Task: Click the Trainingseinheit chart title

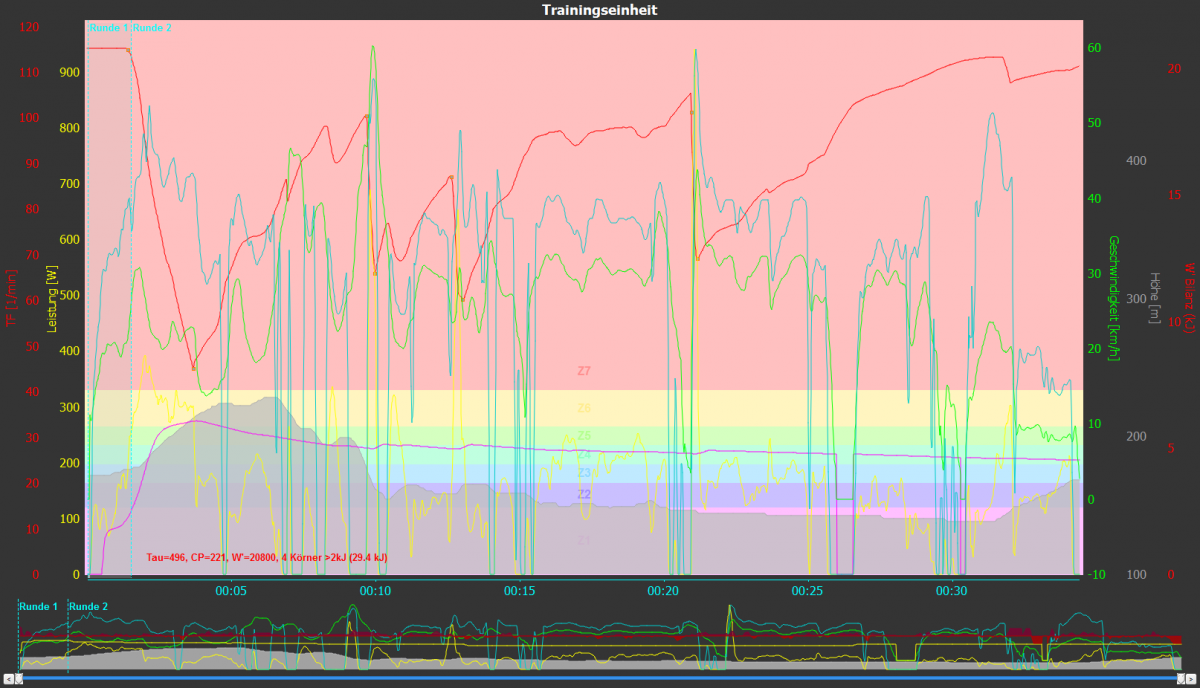Action: [x=599, y=9]
